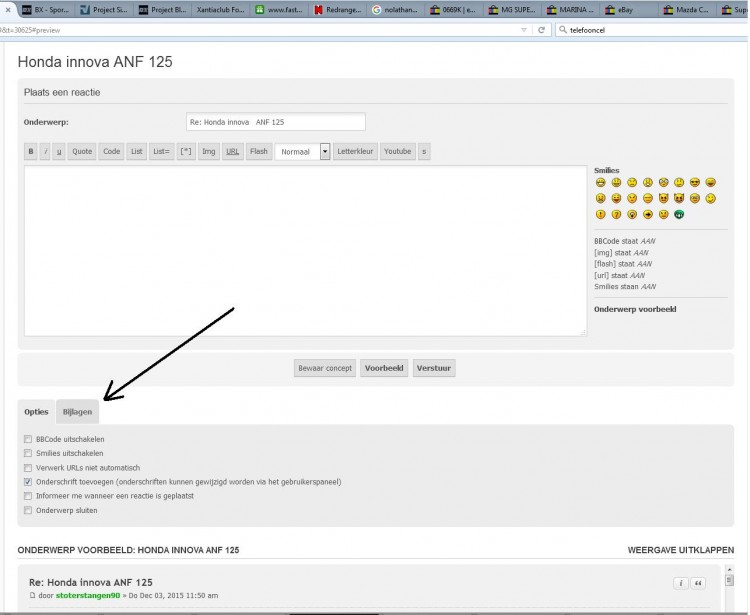This screenshot has height=615, width=750.
Task: Open the 'BX - Spor...' browser tab
Action: 45,10
